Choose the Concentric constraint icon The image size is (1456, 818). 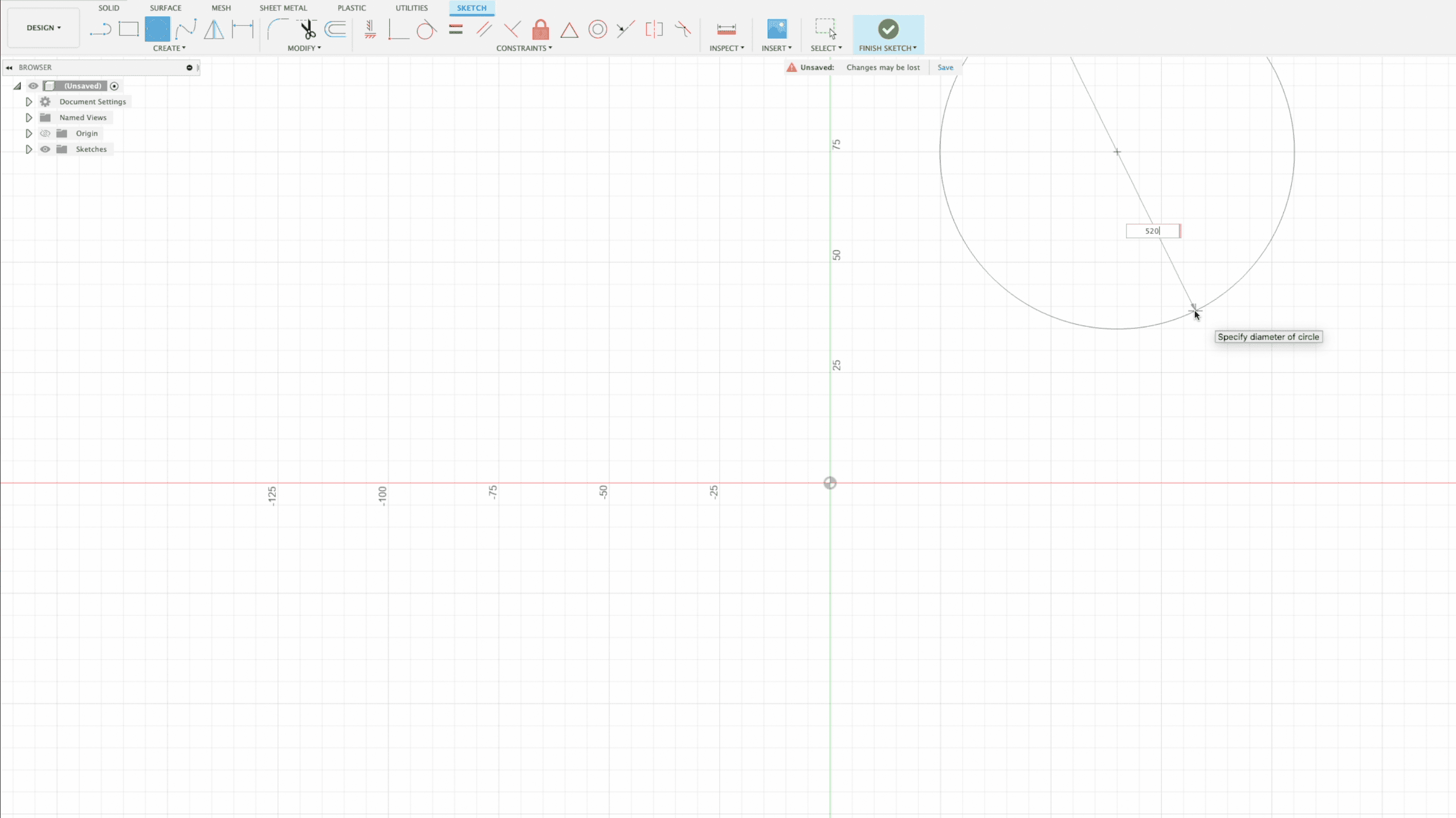coord(597,29)
